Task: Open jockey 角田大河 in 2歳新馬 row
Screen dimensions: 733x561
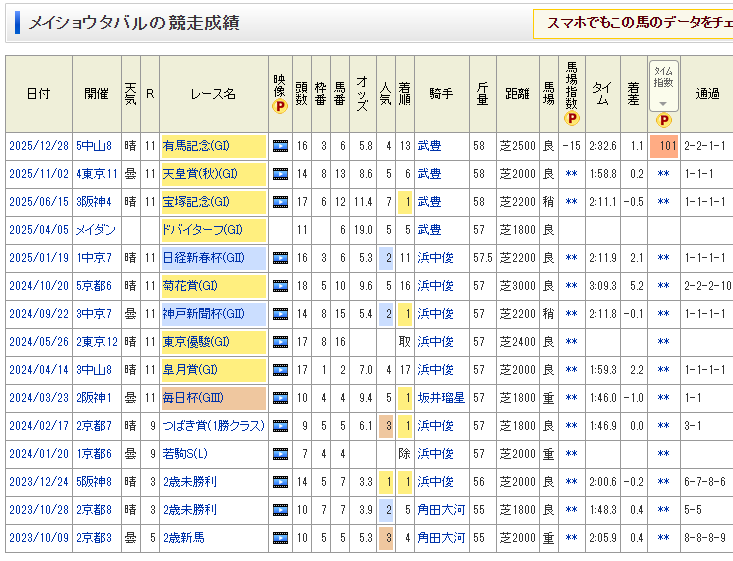Action: [x=440, y=538]
